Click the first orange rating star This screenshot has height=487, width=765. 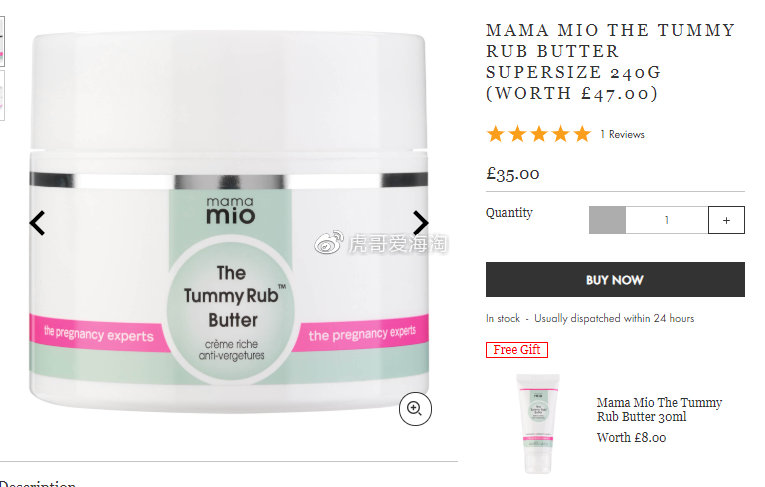click(x=496, y=134)
